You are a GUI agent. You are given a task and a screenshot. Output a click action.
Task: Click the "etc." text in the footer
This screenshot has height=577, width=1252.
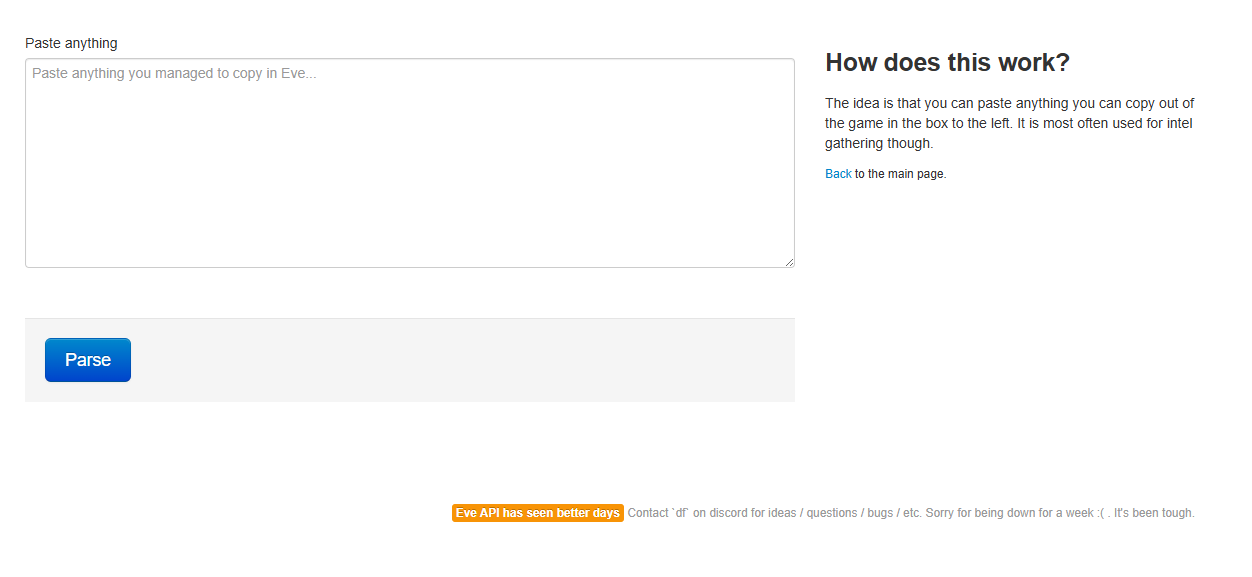coord(911,513)
